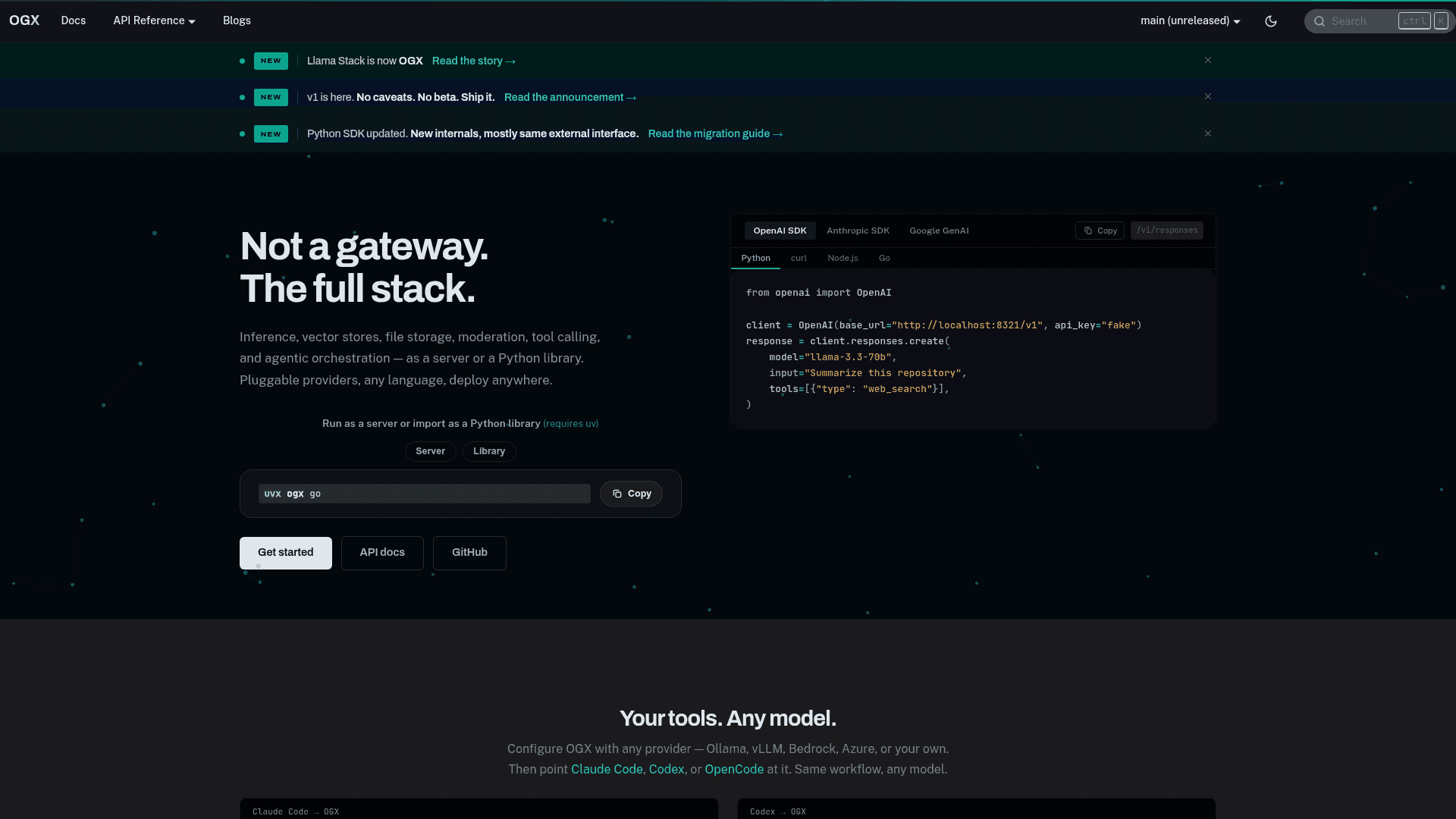Dismiss the Python SDK updated banner
The height and width of the screenshot is (819, 1456).
tap(1208, 133)
